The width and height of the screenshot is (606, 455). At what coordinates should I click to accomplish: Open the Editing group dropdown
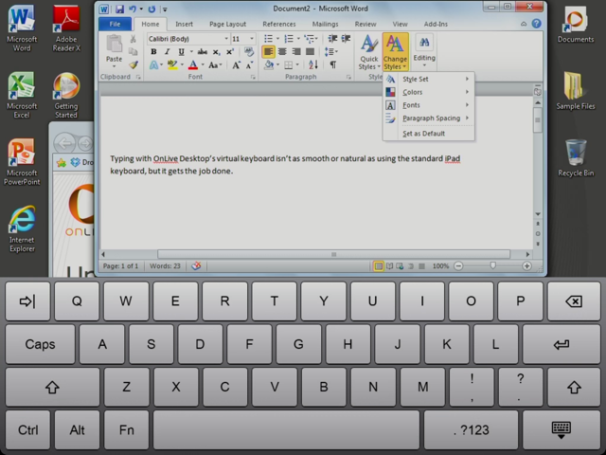click(x=424, y=50)
